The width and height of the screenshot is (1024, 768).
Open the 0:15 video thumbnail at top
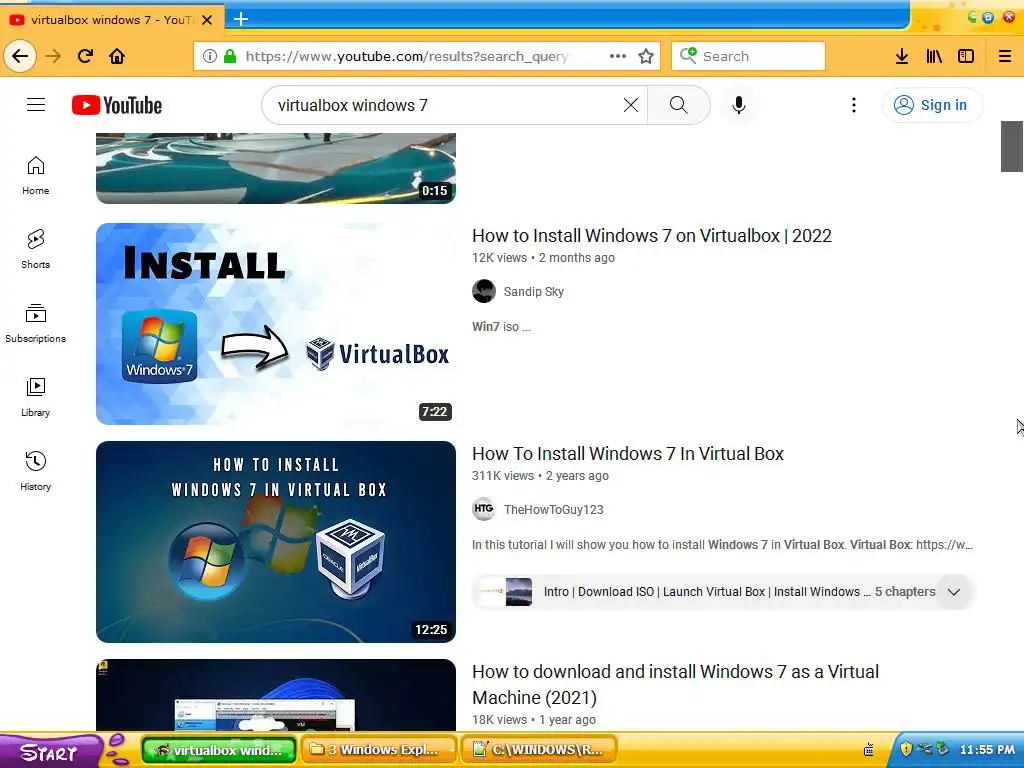(276, 168)
